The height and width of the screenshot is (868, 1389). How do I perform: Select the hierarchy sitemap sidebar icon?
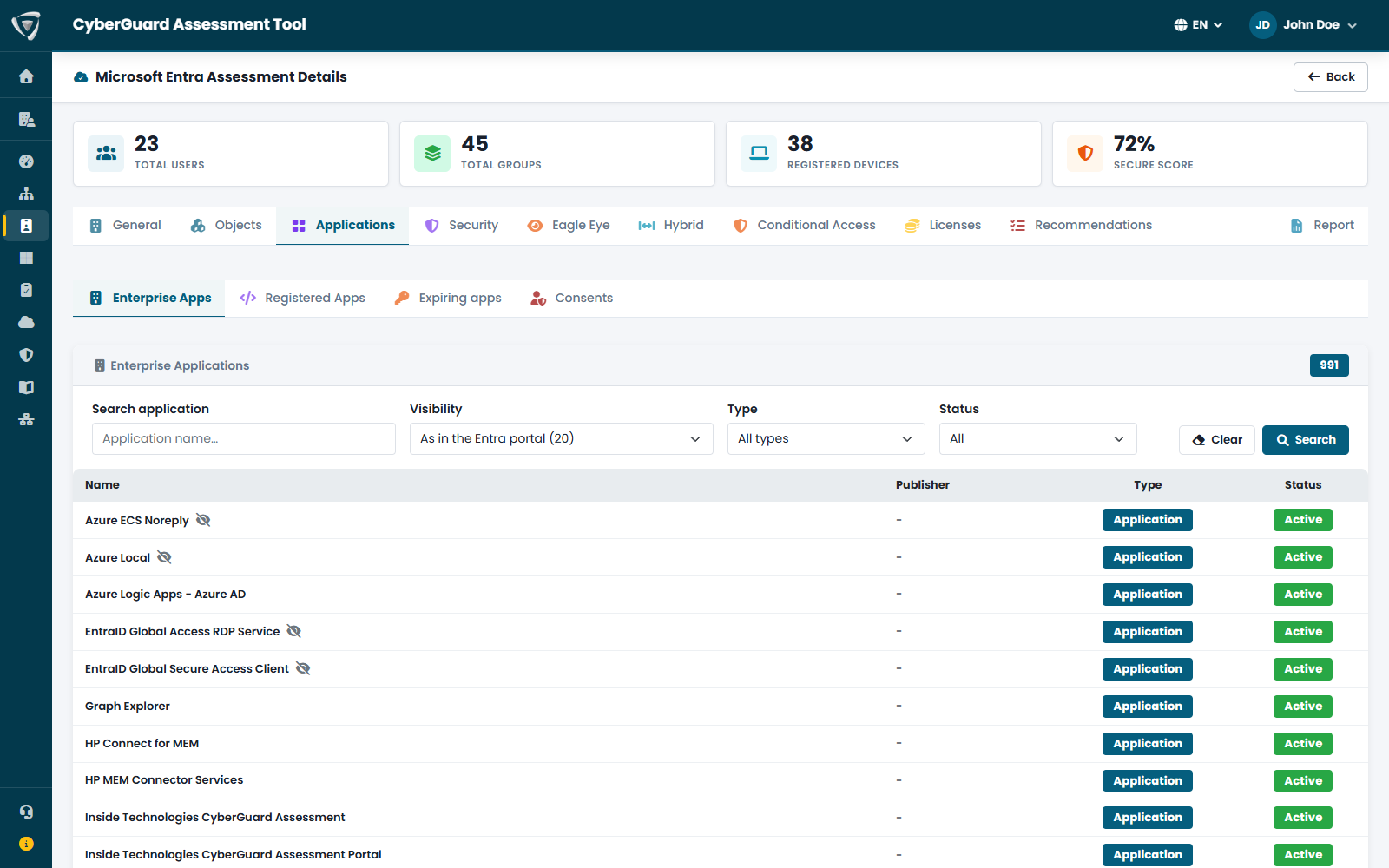[x=26, y=194]
